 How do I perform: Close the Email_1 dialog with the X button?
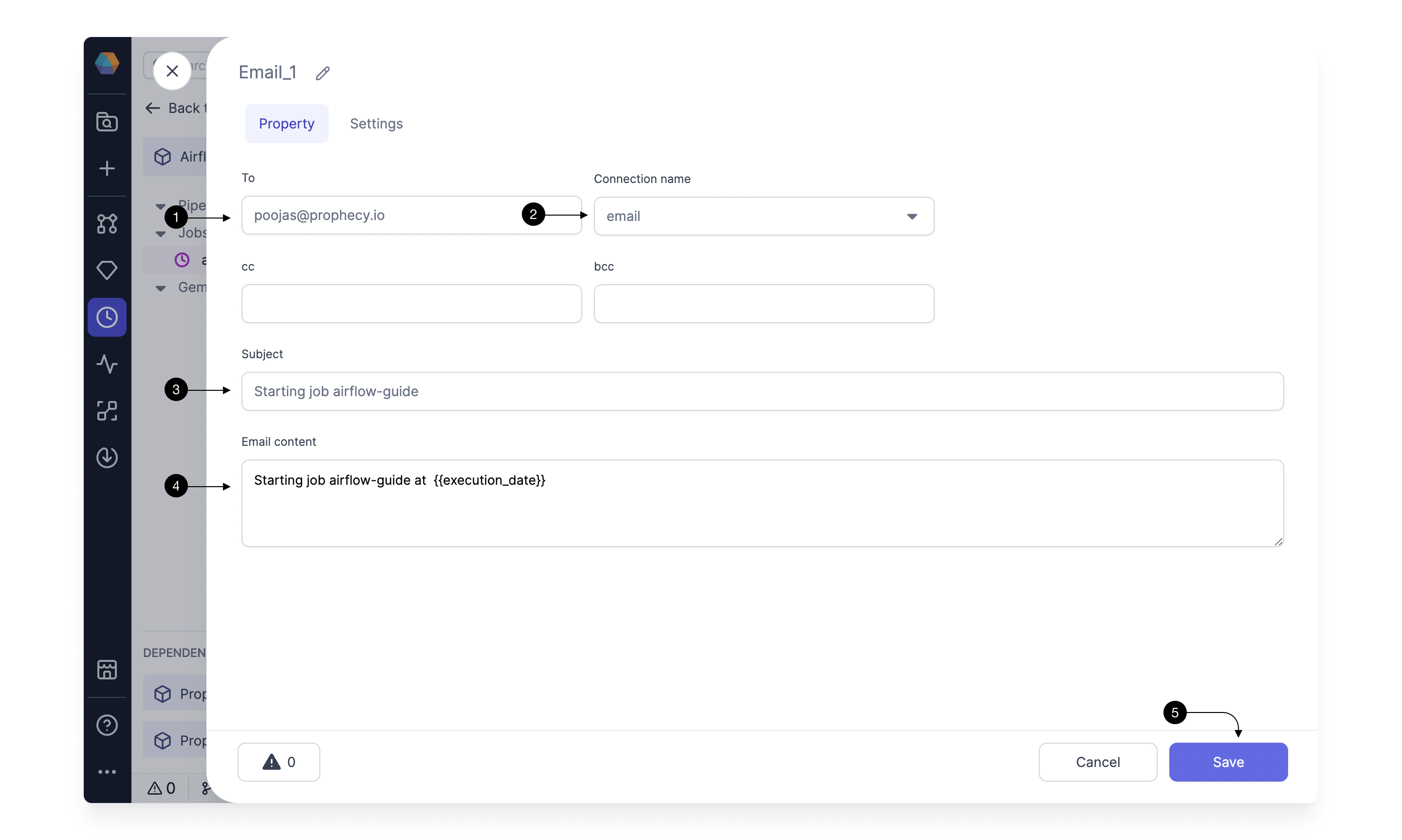(x=172, y=72)
